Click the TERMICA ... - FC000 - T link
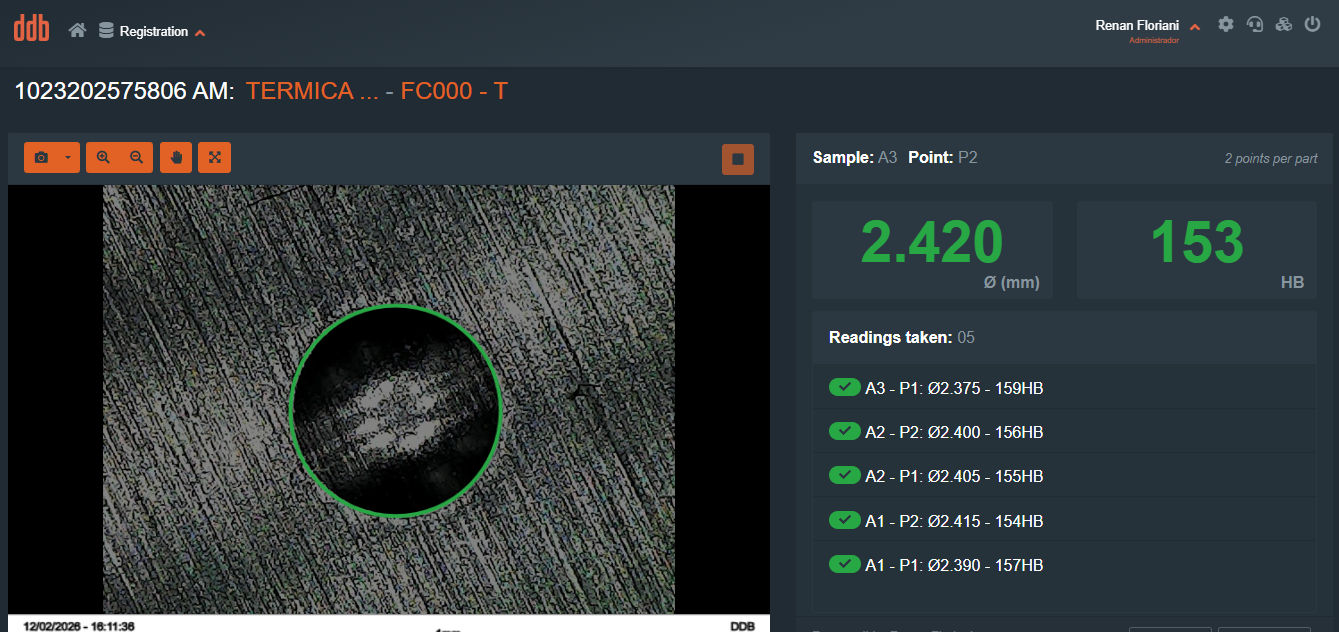Image resolution: width=1339 pixels, height=632 pixels. point(376,92)
